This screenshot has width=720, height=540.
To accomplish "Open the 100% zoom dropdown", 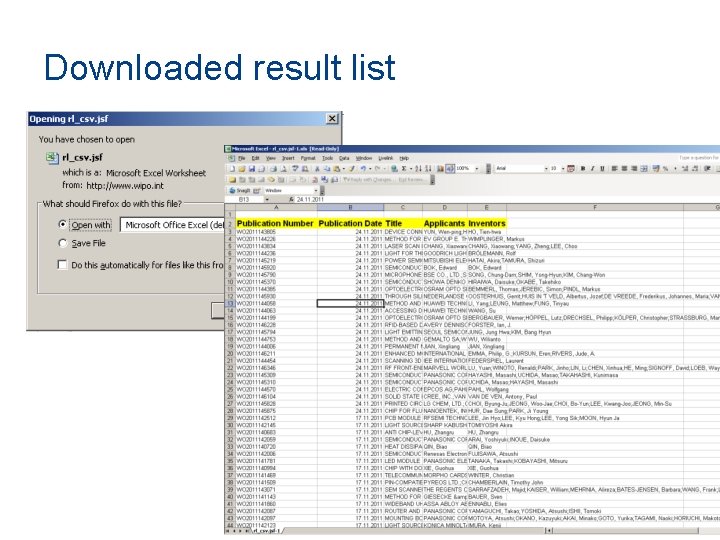I will [477, 169].
